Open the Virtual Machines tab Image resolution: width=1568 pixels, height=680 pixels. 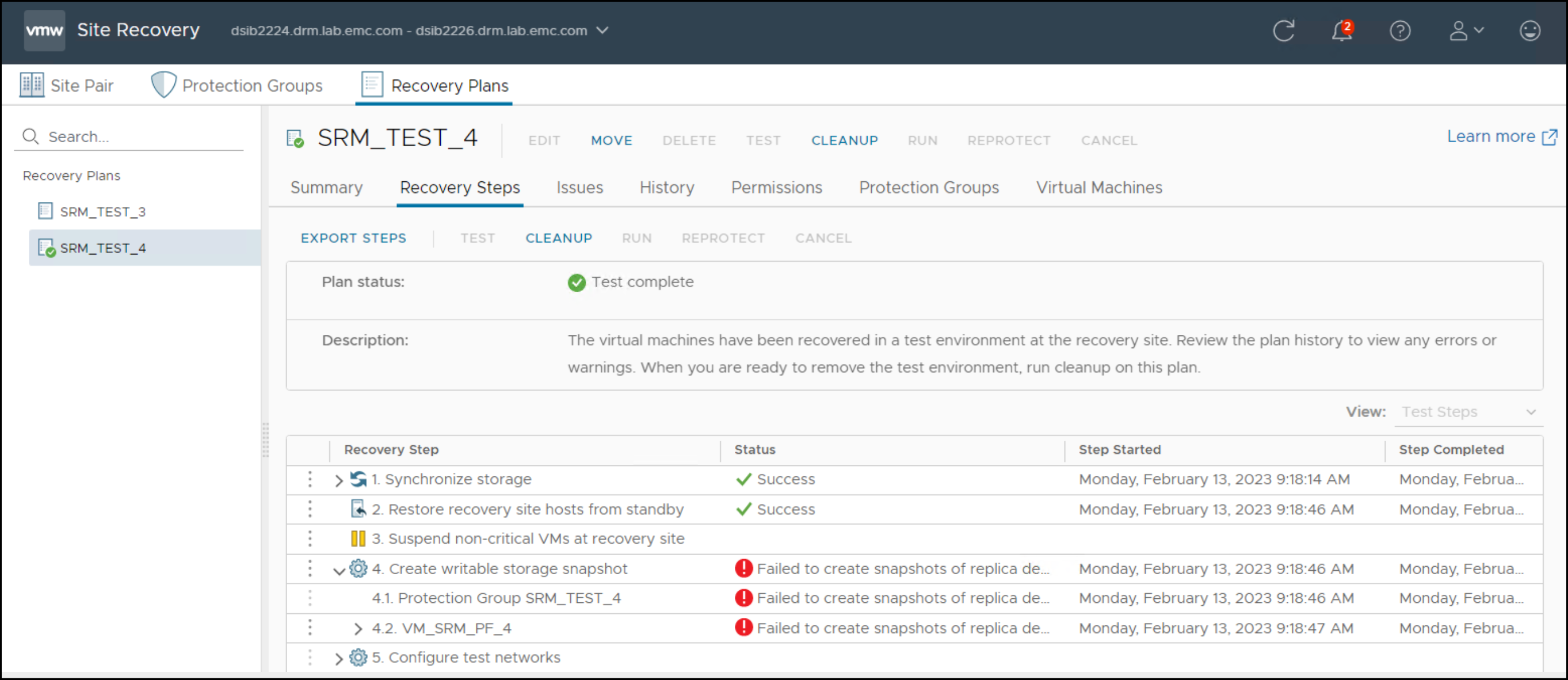pos(1099,188)
